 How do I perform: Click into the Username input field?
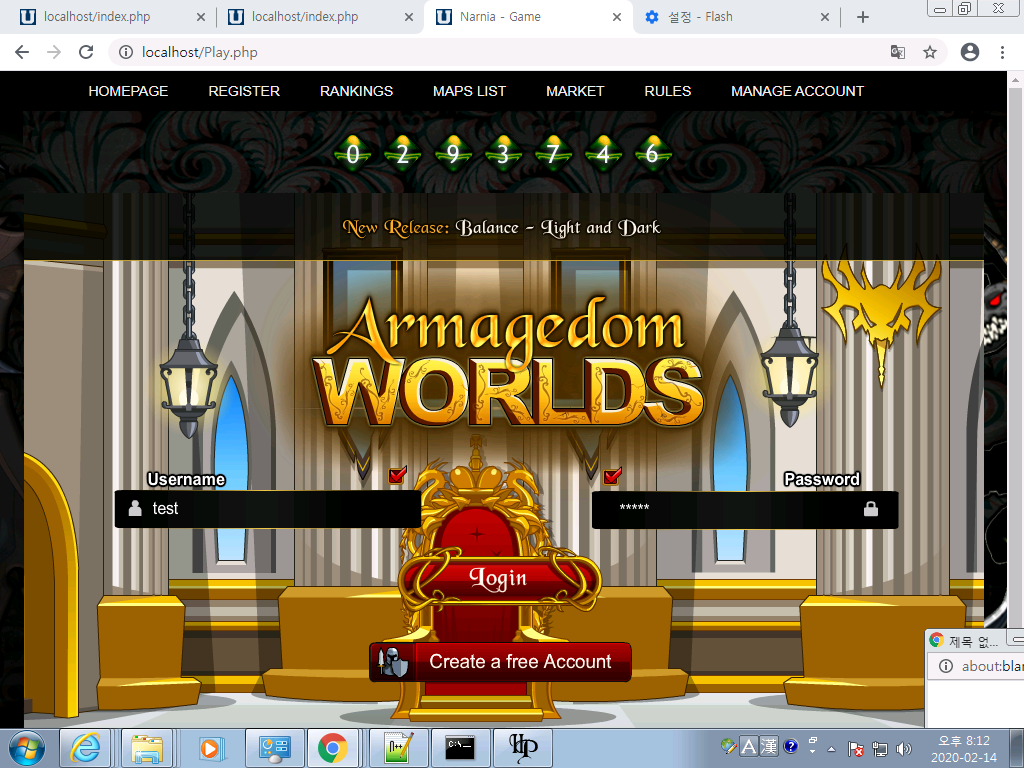point(280,509)
